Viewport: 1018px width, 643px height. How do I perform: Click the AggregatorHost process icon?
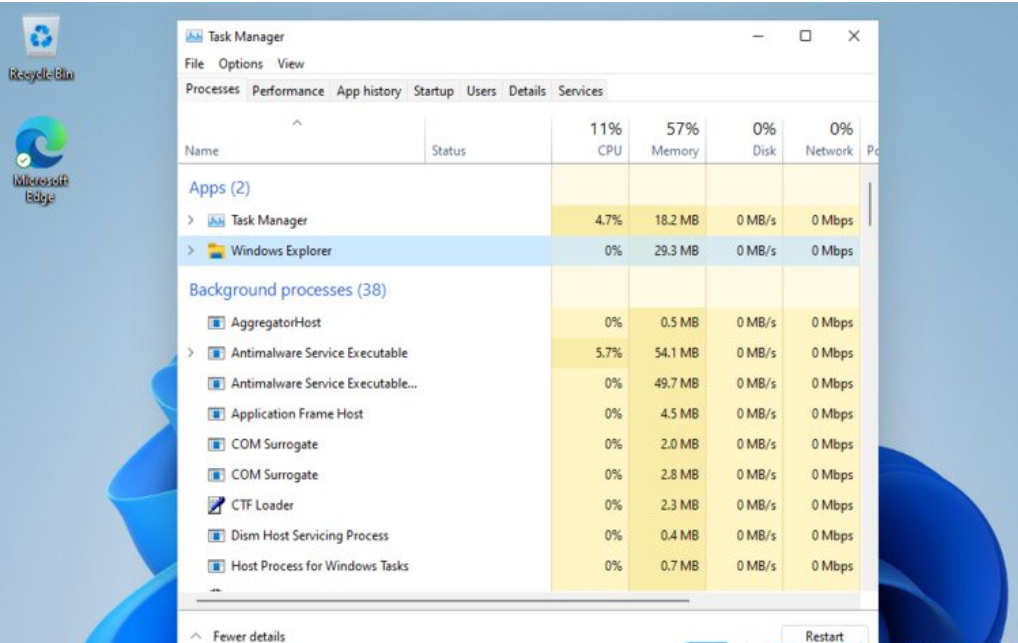point(215,322)
